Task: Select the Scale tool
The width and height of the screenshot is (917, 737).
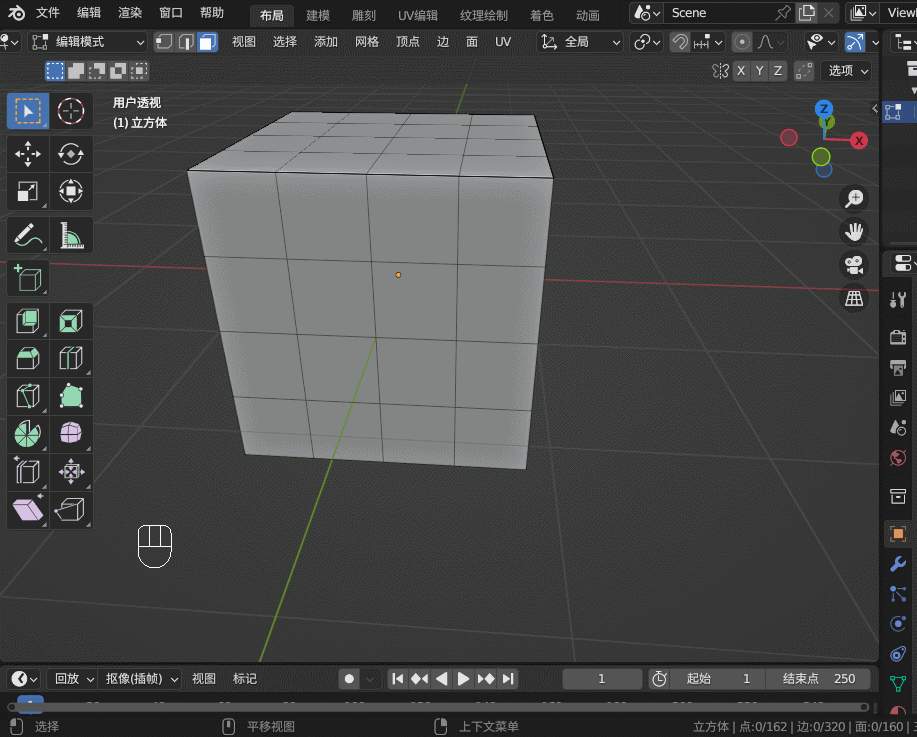Action: (27, 191)
